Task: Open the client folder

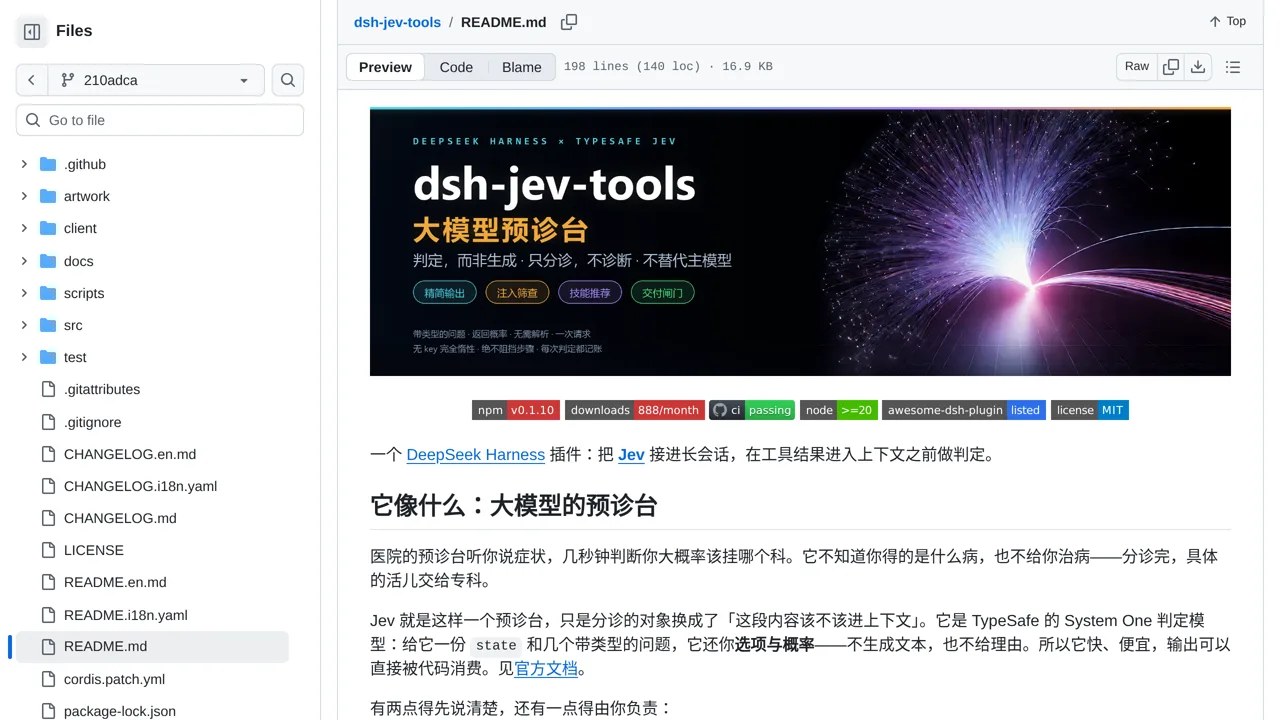Action: click(x=80, y=228)
